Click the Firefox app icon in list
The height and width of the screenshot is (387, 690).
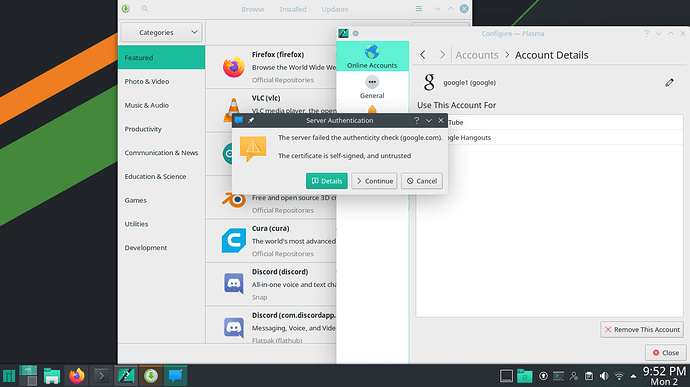[x=234, y=67]
